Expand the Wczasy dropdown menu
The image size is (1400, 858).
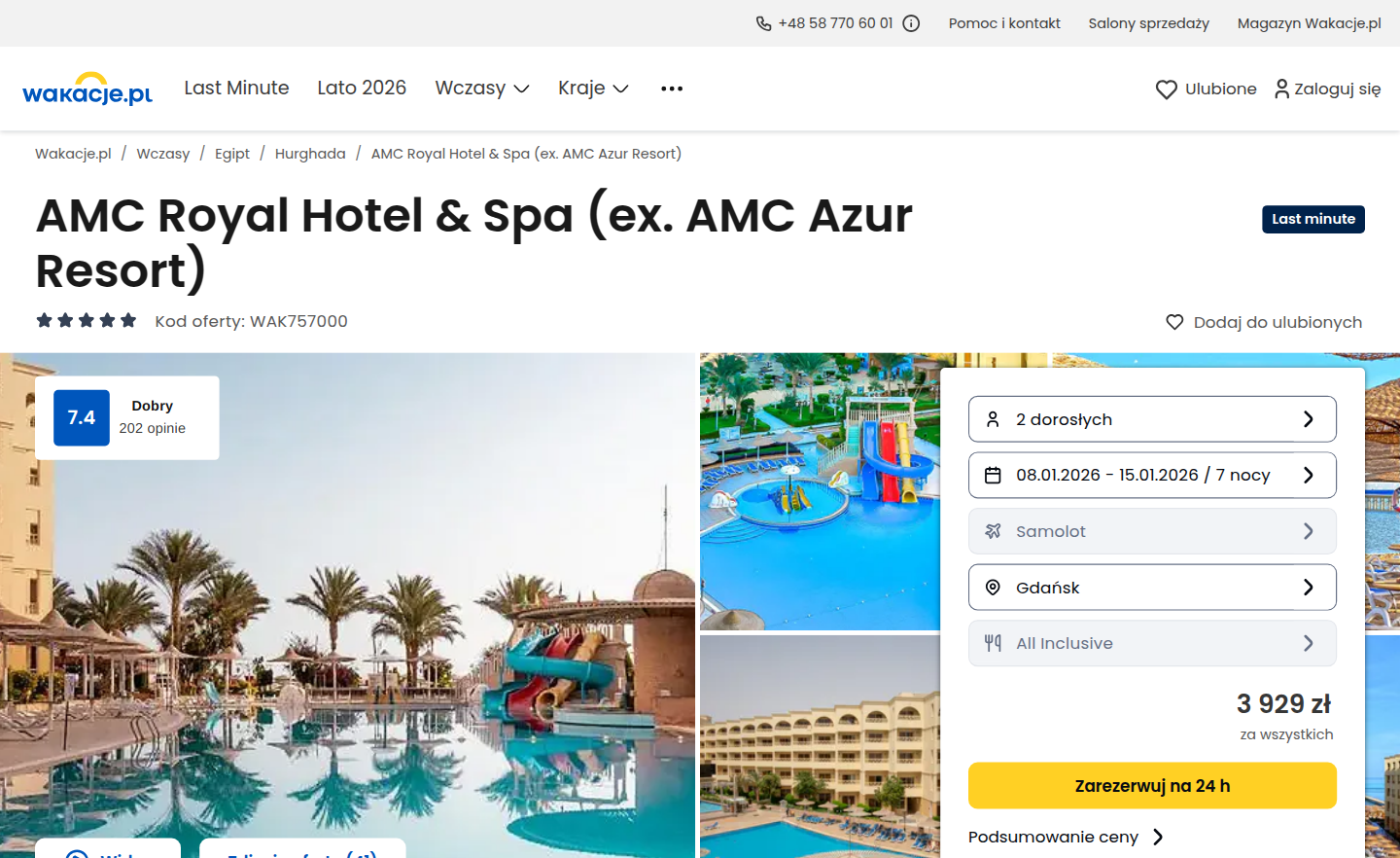(x=482, y=89)
